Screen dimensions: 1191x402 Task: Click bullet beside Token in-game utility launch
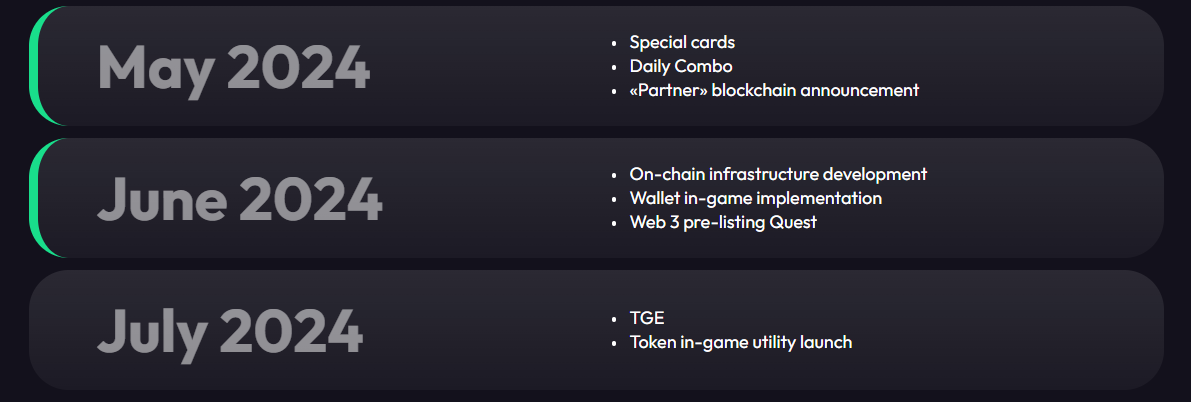tap(614, 343)
